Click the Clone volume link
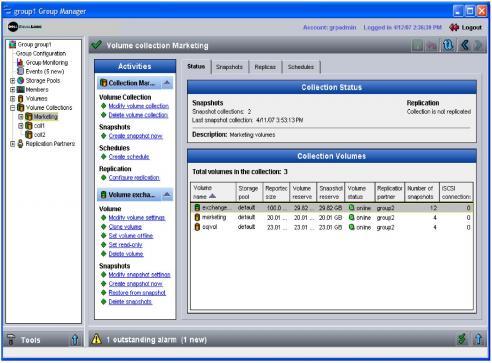The image size is (492, 363). [125, 227]
